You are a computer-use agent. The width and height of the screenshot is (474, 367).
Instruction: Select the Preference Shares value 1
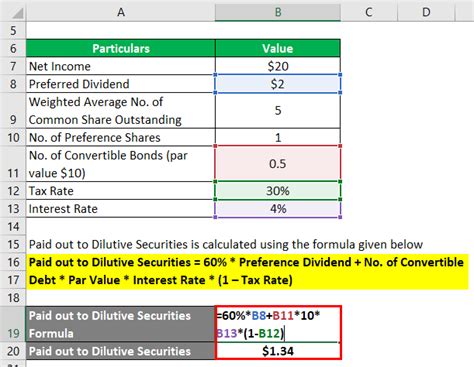[x=278, y=137]
